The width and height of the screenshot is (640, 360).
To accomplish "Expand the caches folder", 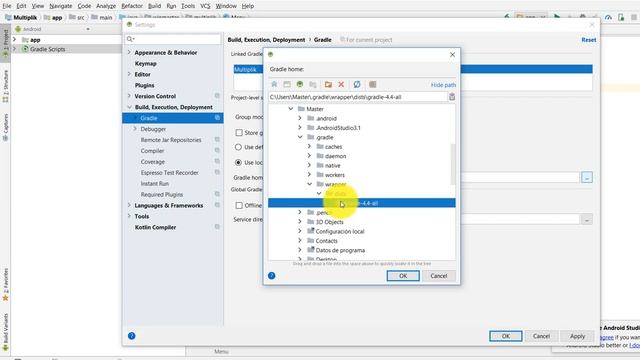I will [309, 147].
